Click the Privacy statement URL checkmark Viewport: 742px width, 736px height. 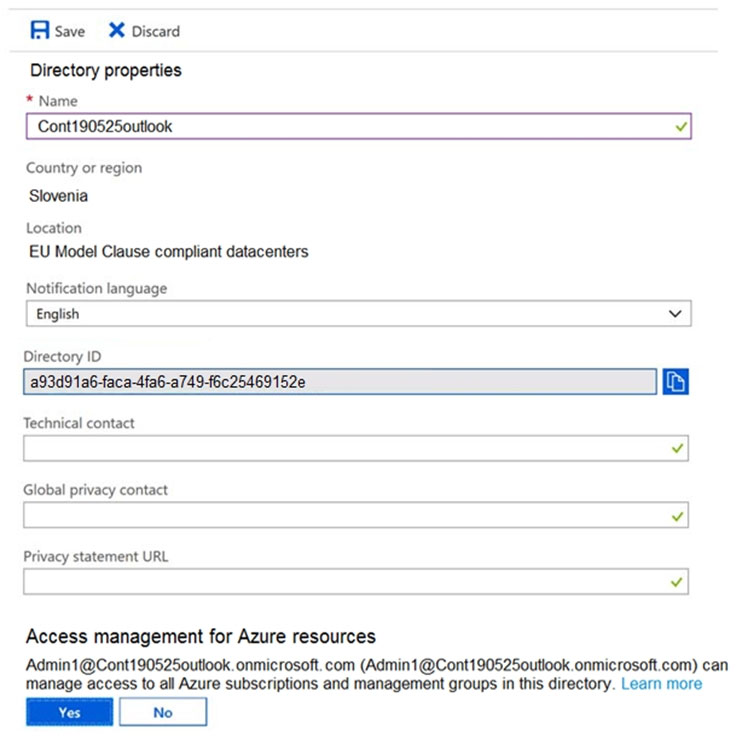point(679,582)
